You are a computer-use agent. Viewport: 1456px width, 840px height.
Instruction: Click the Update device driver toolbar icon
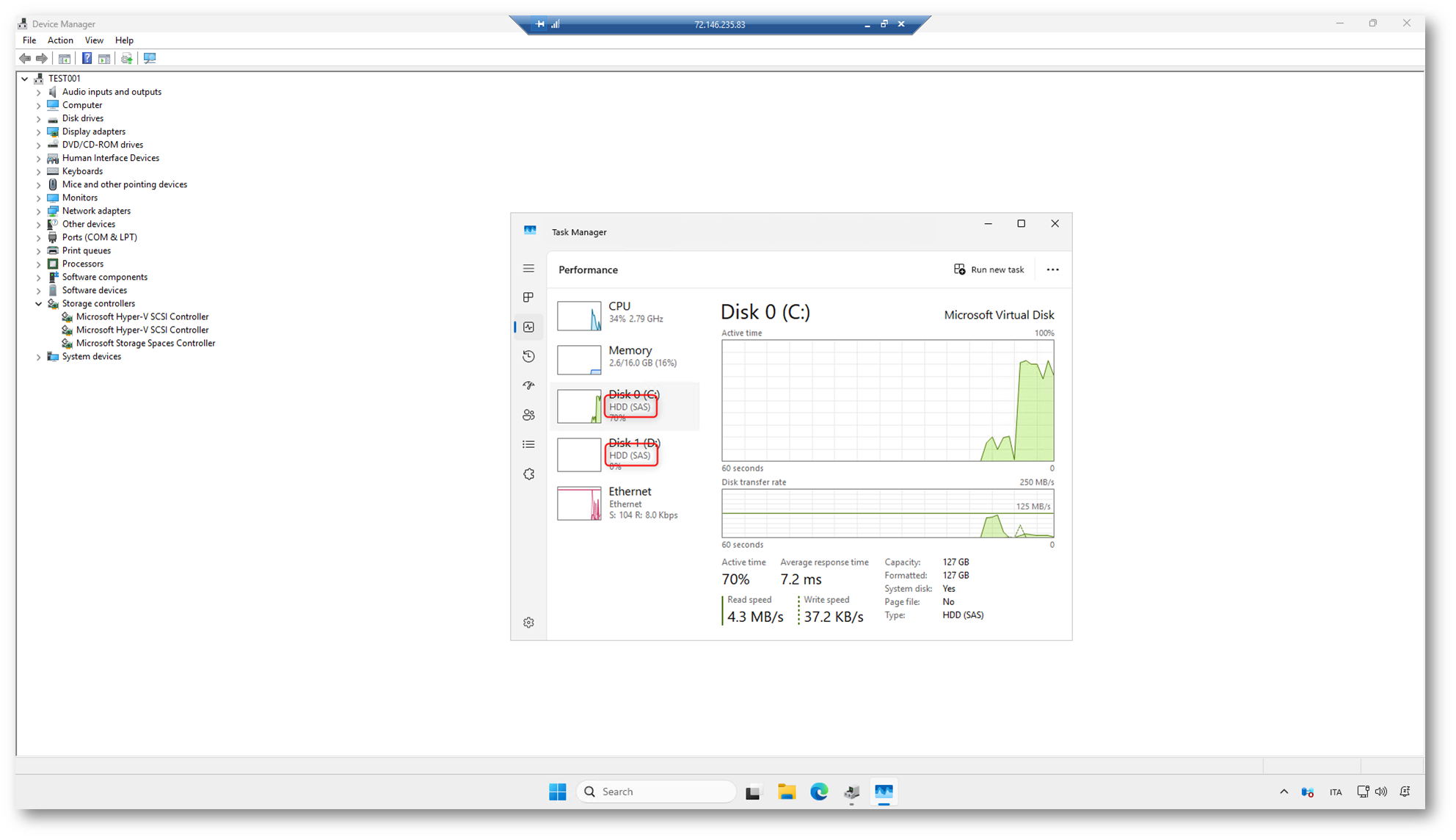pos(127,58)
